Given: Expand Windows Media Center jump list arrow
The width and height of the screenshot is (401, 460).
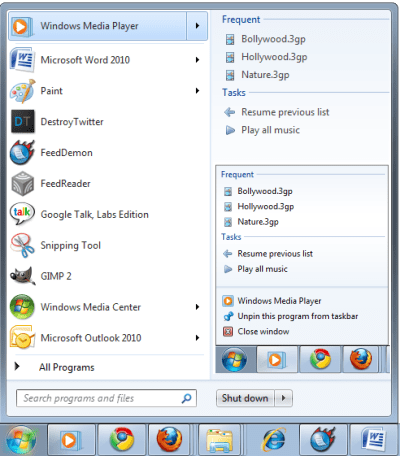Looking at the screenshot, I should click(x=197, y=307).
